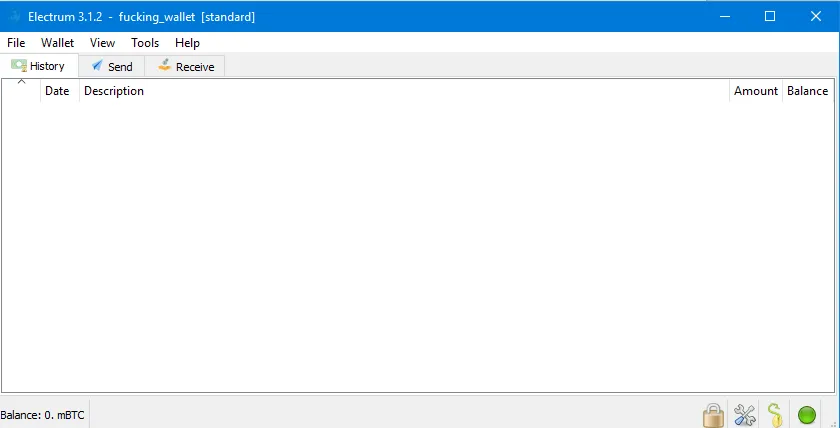The image size is (840, 428).
Task: Click the Balance column header
Action: coord(807,91)
